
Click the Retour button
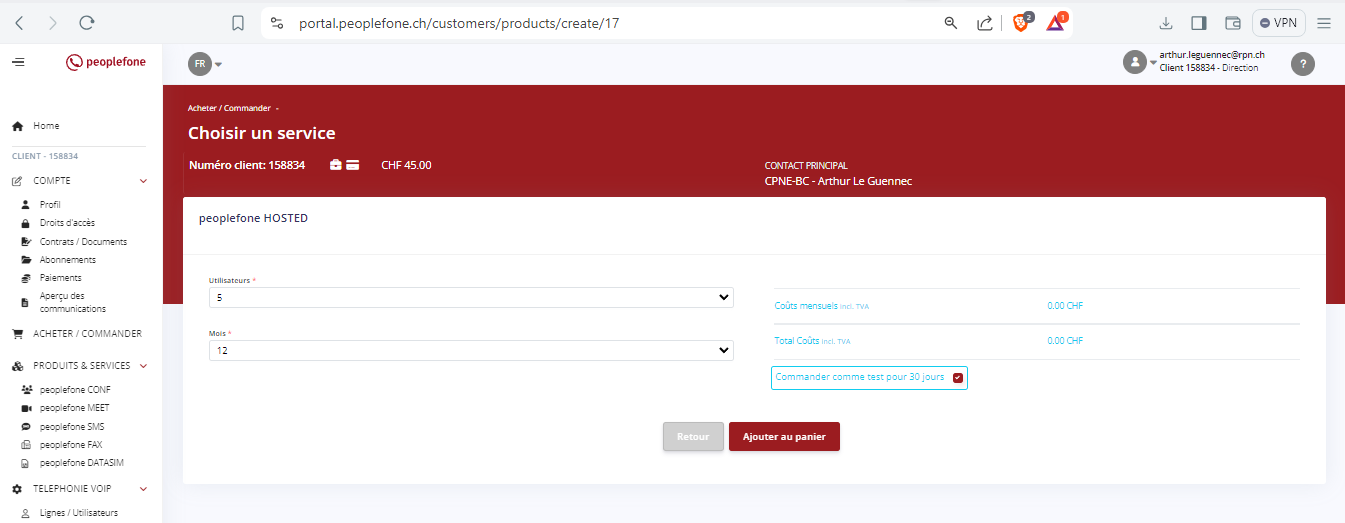pyautogui.click(x=693, y=437)
